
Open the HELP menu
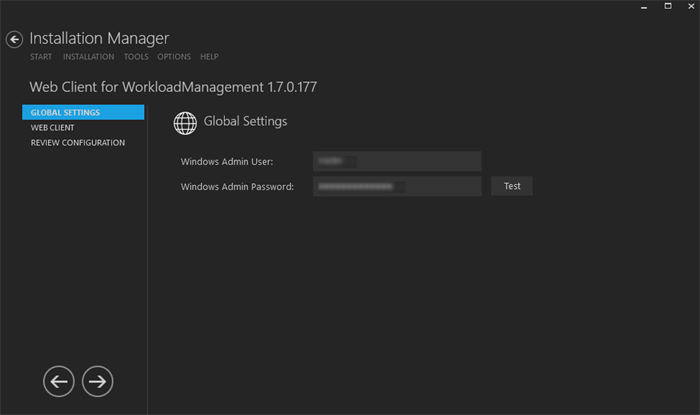coord(209,57)
